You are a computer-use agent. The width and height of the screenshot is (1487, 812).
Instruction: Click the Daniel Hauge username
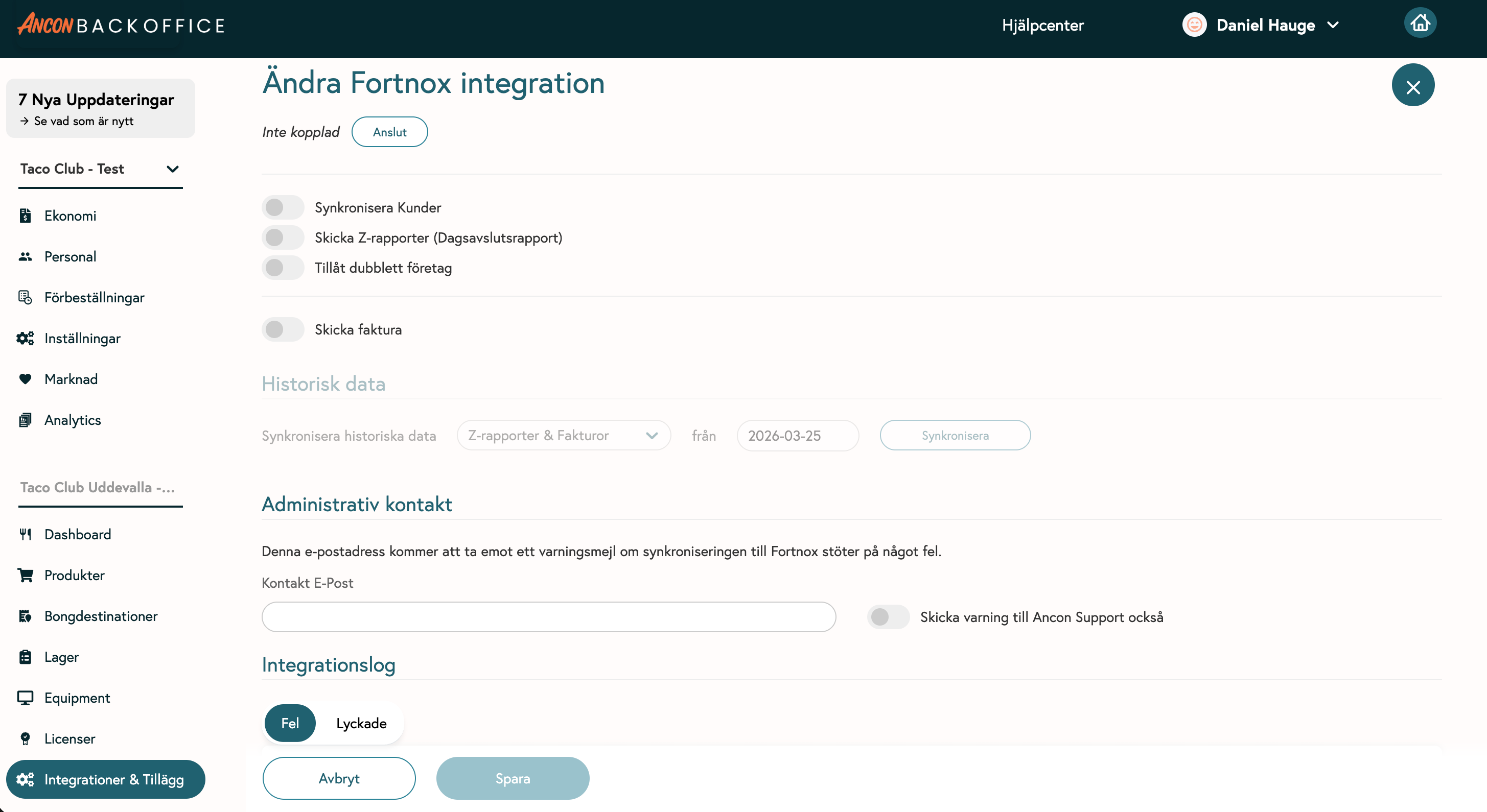[1265, 25]
